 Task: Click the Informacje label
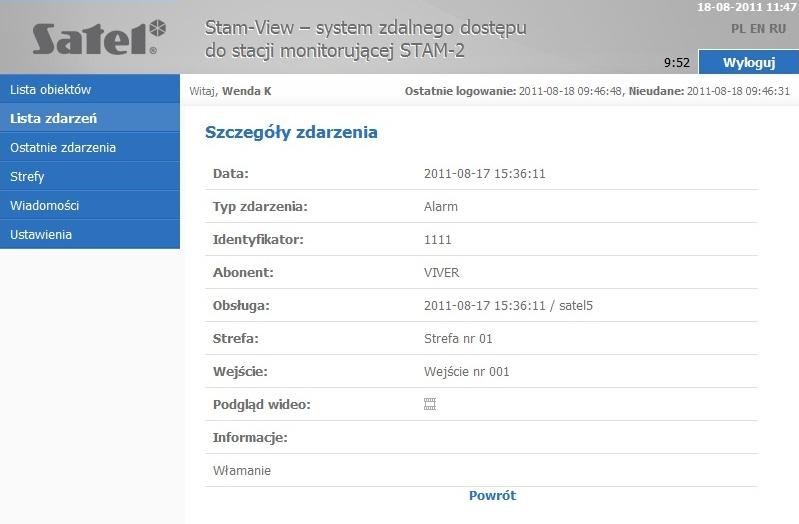[250, 438]
